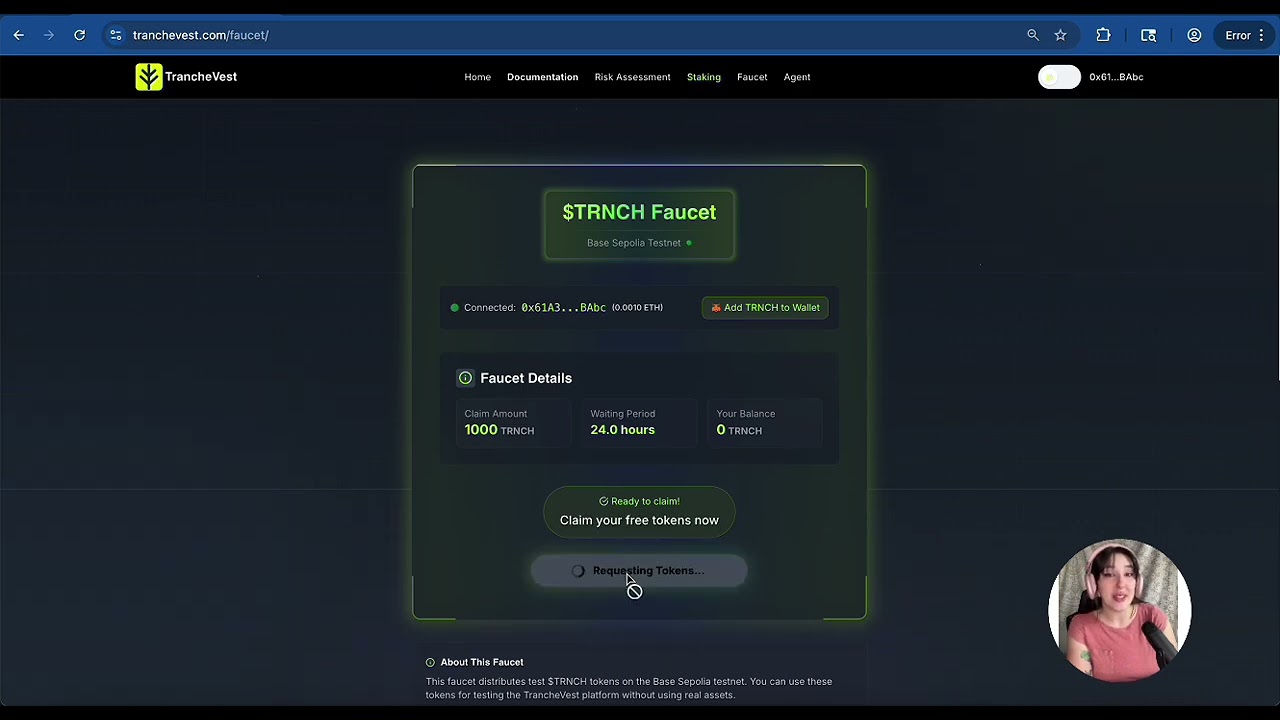1280x720 pixels.
Task: Go to the Staking page
Action: [703, 77]
